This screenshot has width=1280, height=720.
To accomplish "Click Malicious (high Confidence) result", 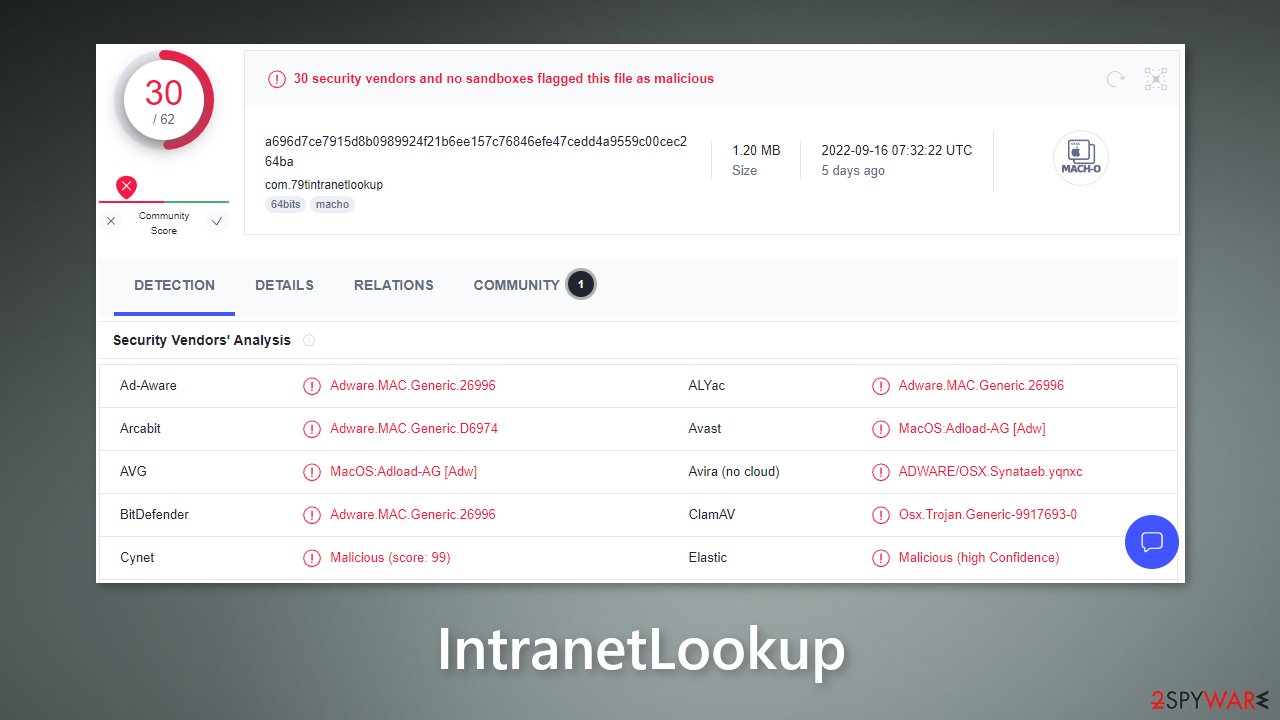I will [x=979, y=558].
